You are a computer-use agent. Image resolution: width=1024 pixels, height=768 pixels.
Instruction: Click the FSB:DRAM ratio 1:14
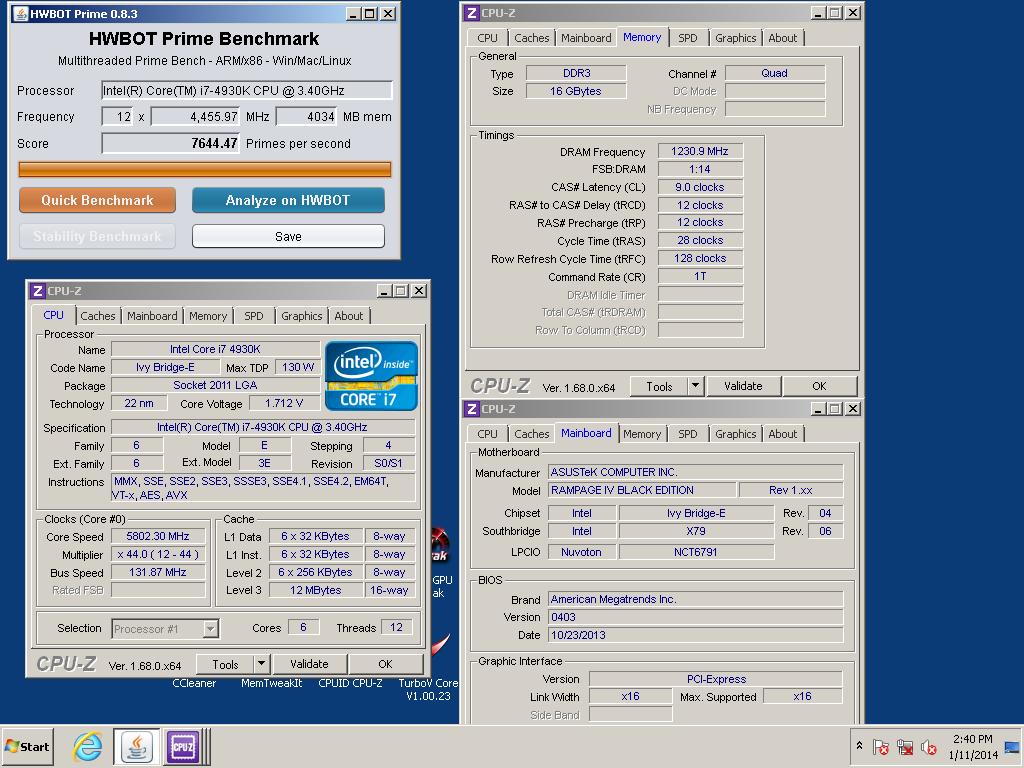(x=699, y=169)
